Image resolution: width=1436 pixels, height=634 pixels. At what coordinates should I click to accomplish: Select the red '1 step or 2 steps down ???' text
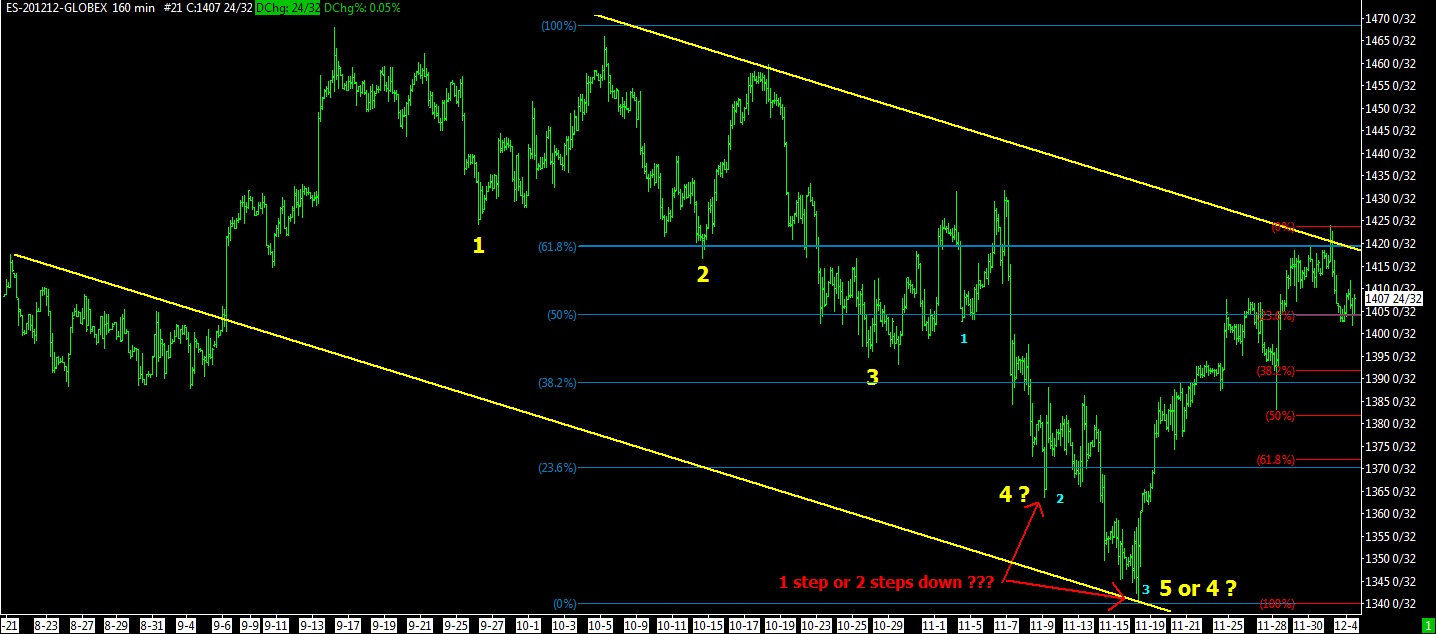point(886,581)
